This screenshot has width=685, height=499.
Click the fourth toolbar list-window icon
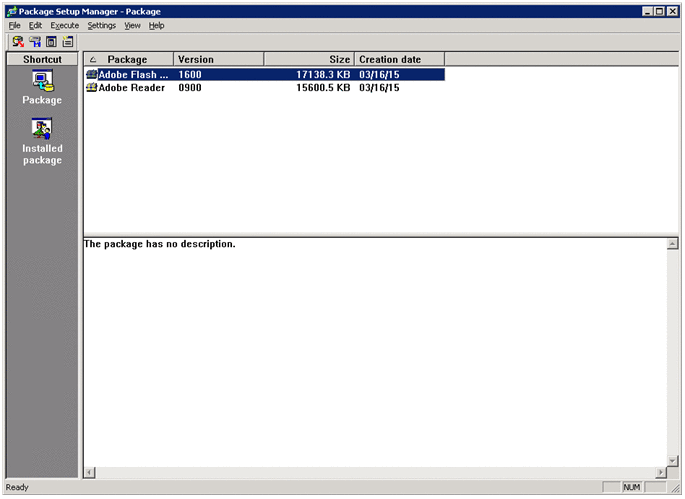(x=68, y=42)
